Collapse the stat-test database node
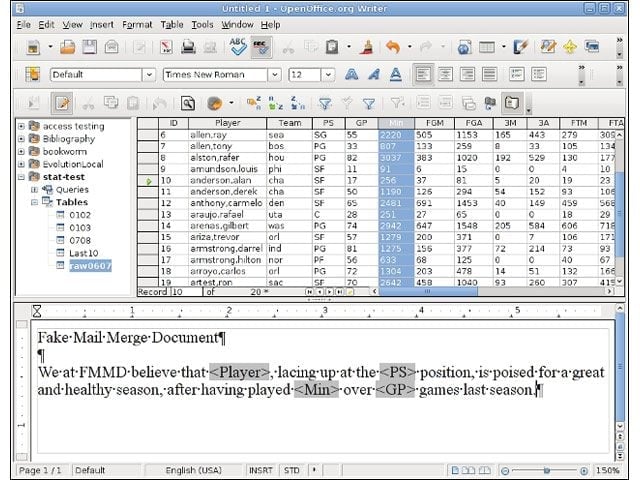Image resolution: width=640 pixels, height=480 pixels. click(x=21, y=177)
